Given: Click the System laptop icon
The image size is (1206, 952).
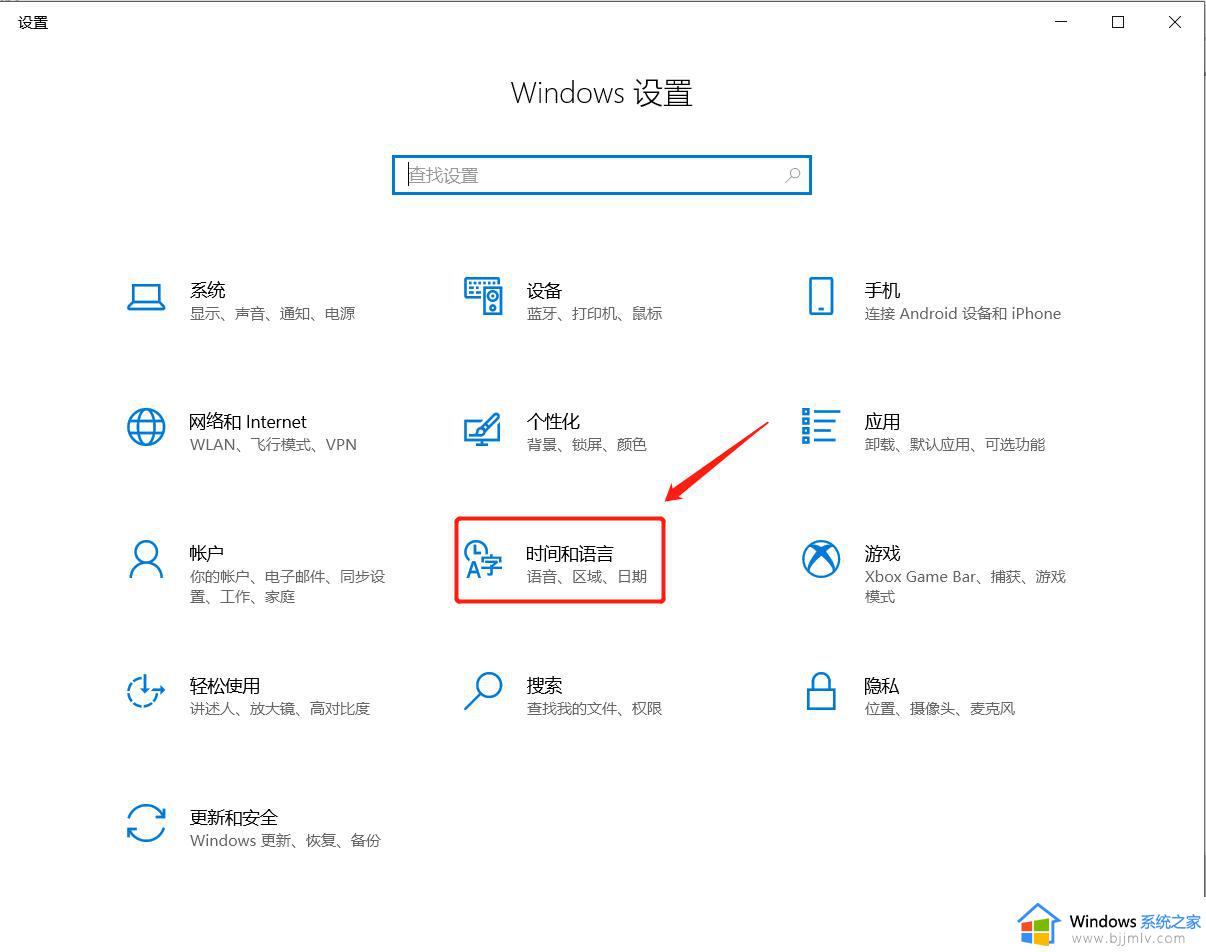Looking at the screenshot, I should pos(146,297).
